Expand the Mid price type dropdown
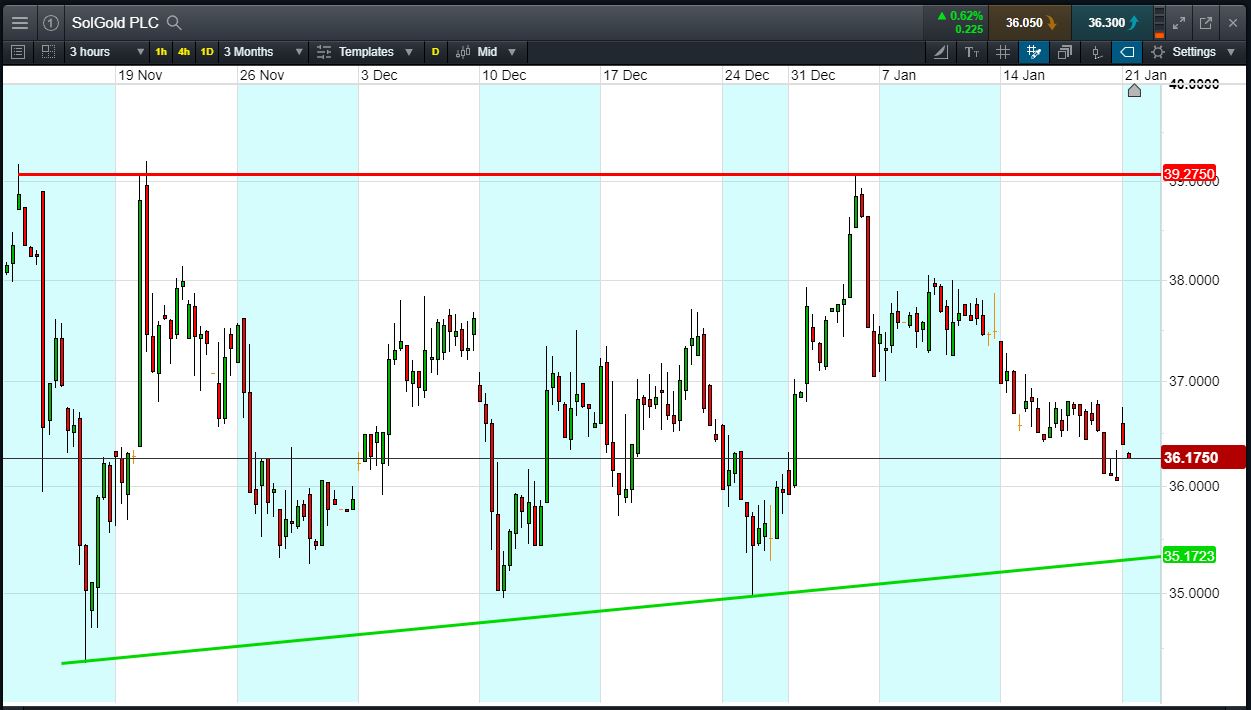Screen dimensions: 1251x710 click(x=498, y=51)
